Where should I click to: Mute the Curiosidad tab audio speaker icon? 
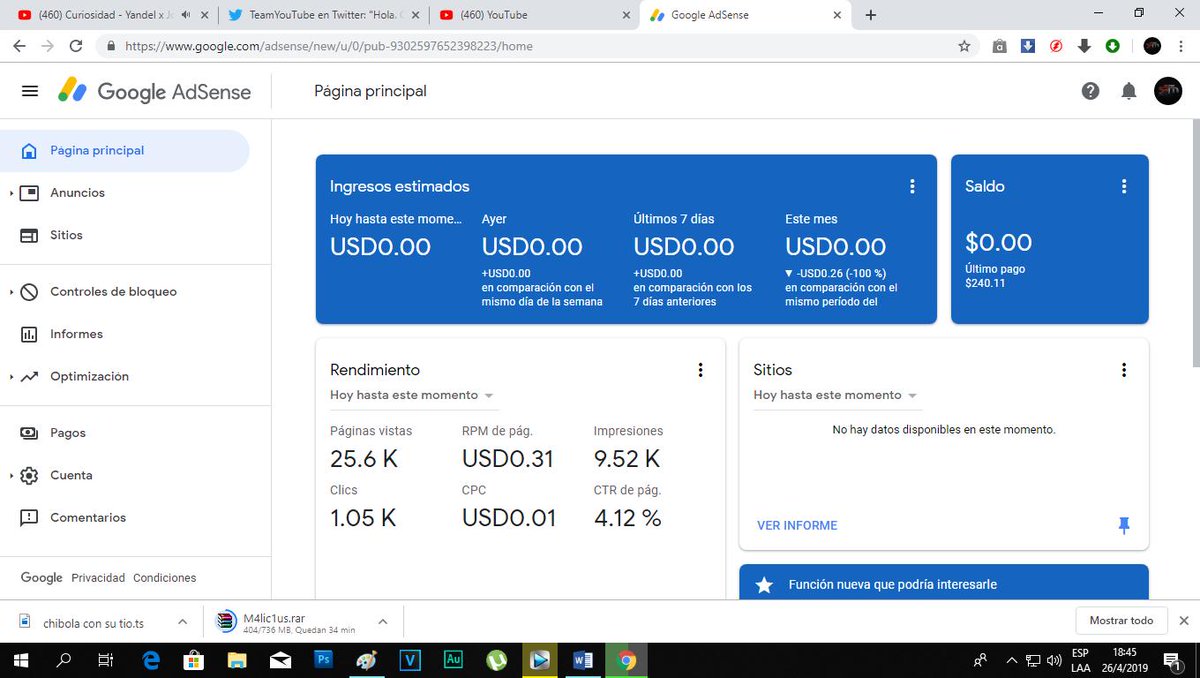[x=187, y=15]
